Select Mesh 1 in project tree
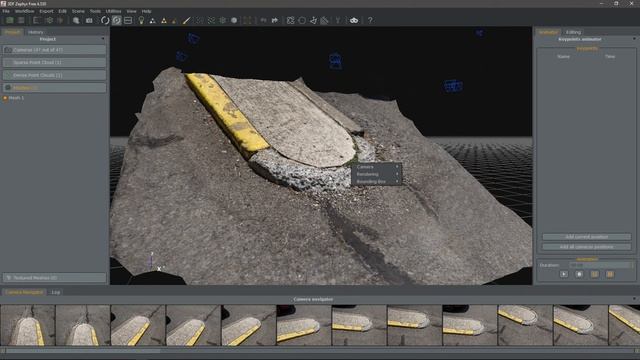This screenshot has width=640, height=360. pyautogui.click(x=16, y=98)
